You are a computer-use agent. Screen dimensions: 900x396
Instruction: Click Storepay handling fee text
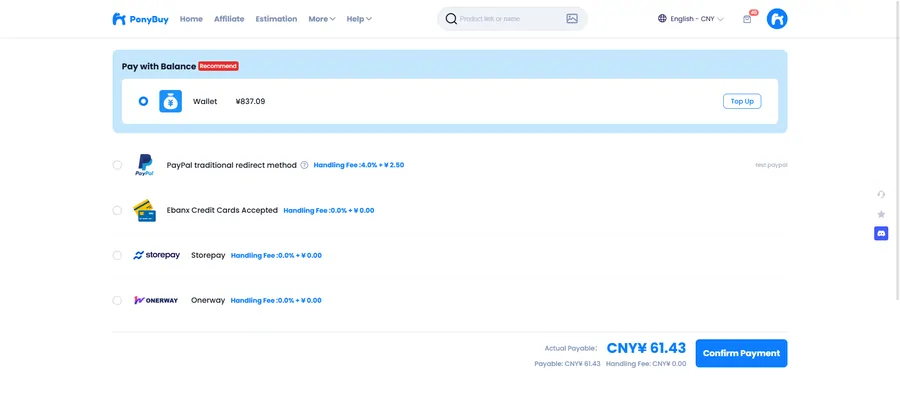(x=276, y=255)
